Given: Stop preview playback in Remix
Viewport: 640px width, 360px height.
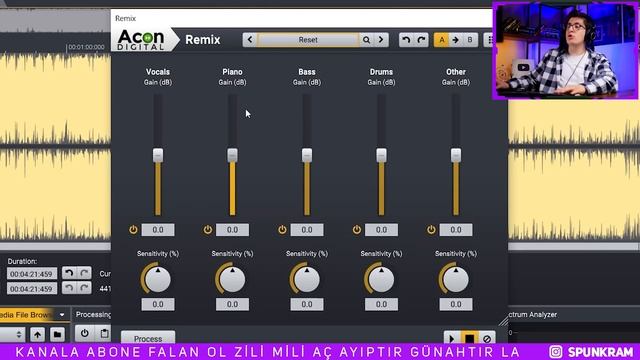Looking at the screenshot, I should tap(469, 338).
